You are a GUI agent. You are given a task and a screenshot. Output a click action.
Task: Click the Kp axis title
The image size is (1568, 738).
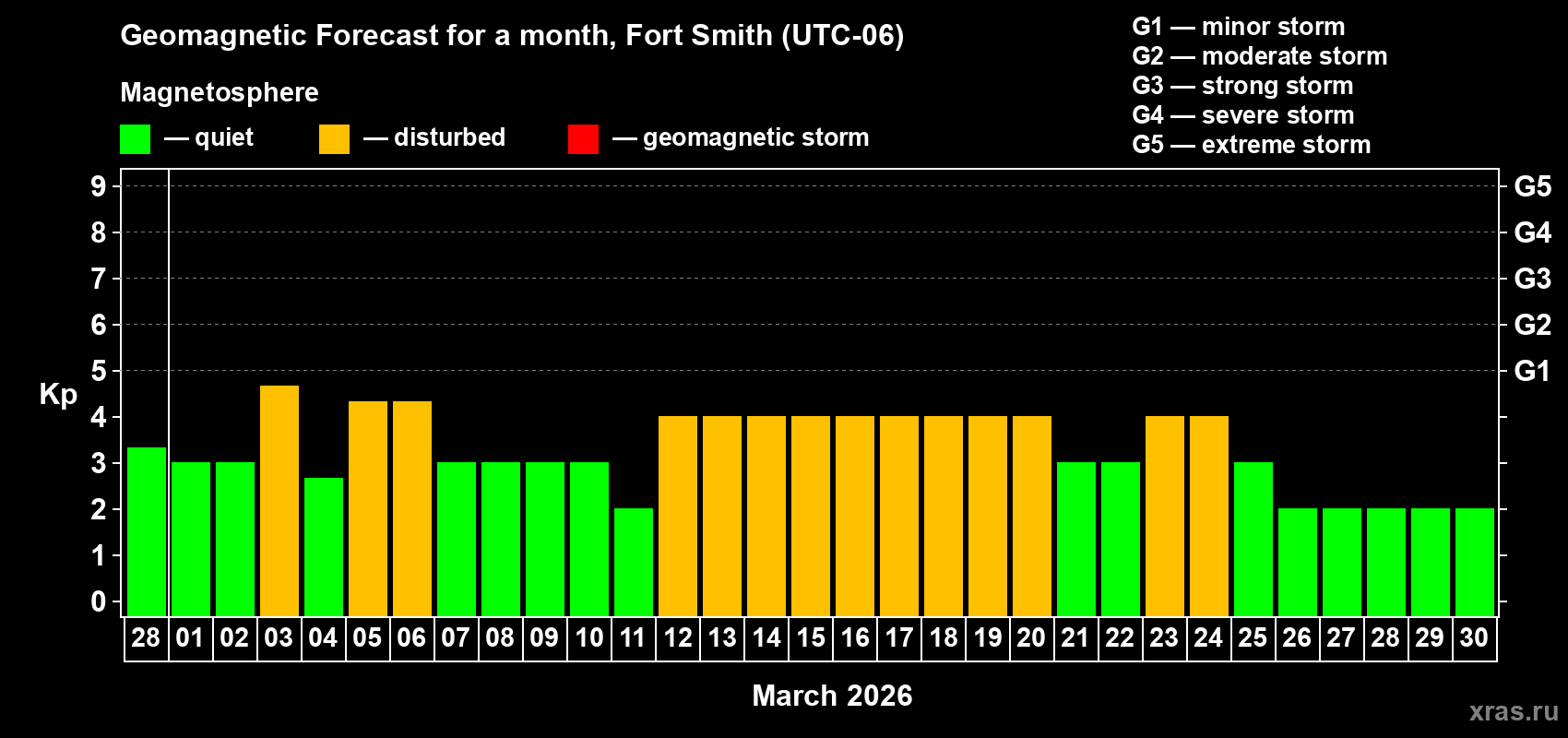point(58,395)
